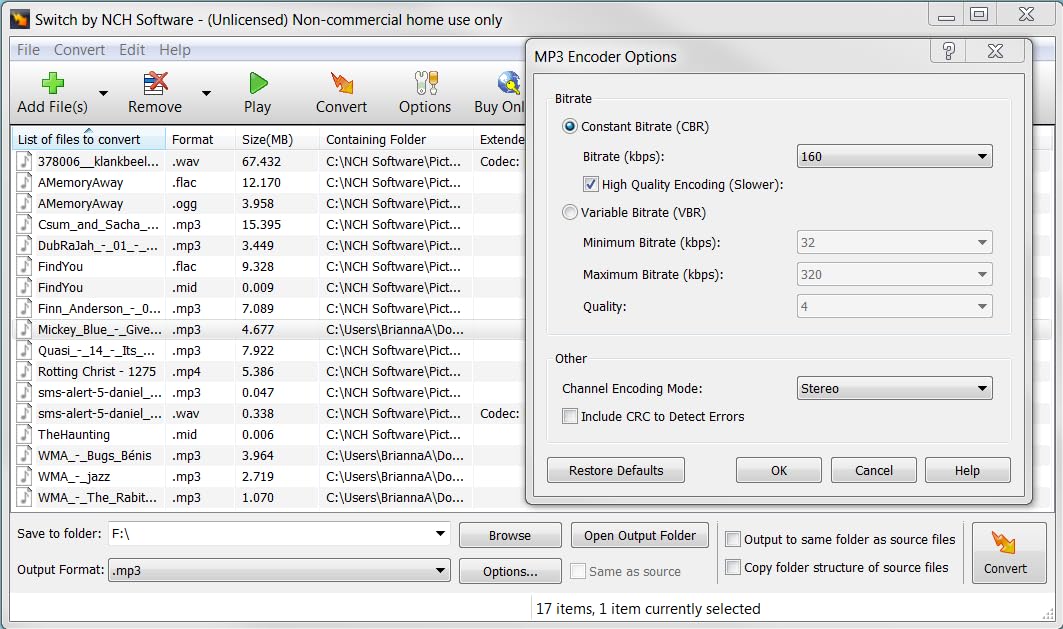Click the large Convert button at bottom right
This screenshot has height=629, width=1063.
(1009, 553)
